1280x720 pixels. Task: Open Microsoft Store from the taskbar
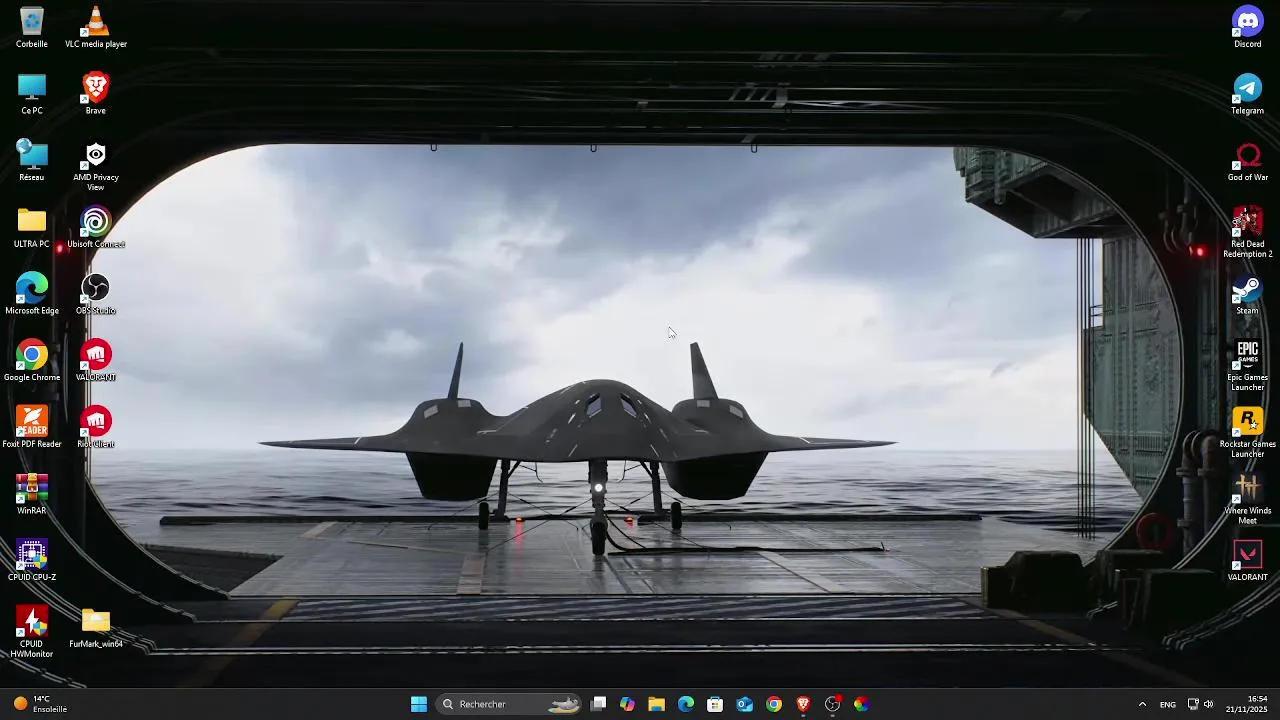[x=715, y=704]
